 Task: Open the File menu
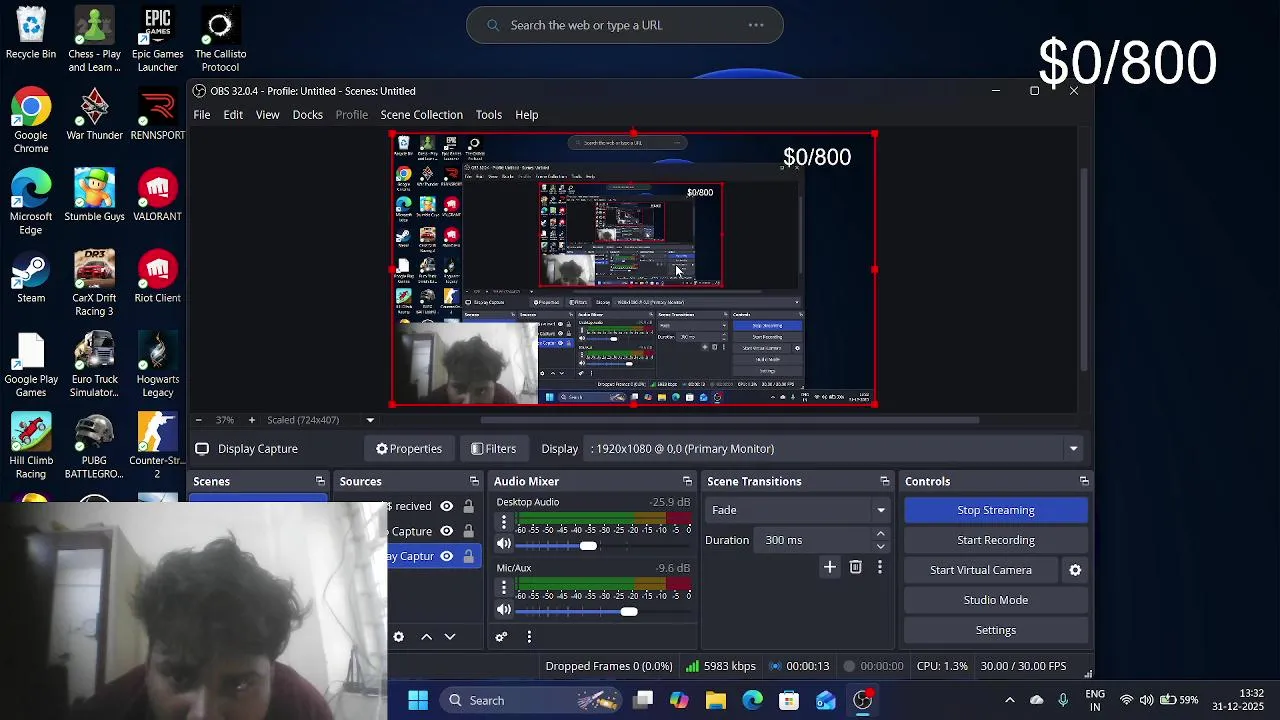pyautogui.click(x=202, y=115)
